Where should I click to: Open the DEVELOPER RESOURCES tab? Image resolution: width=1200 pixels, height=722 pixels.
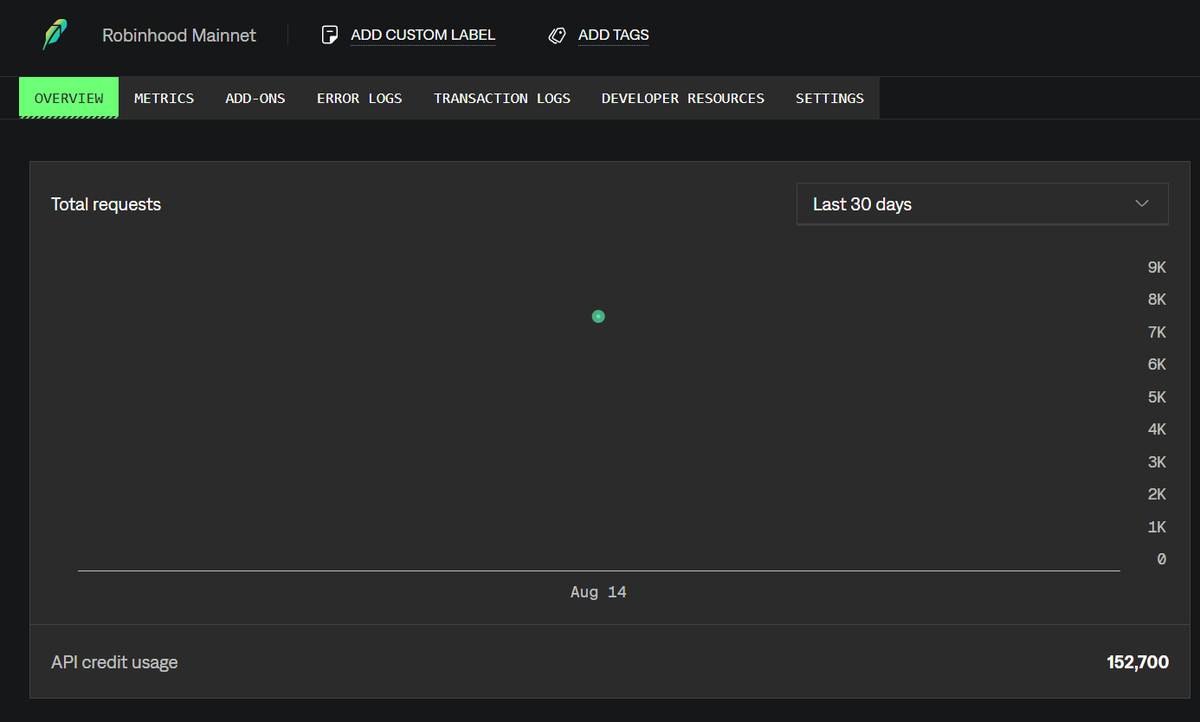683,98
